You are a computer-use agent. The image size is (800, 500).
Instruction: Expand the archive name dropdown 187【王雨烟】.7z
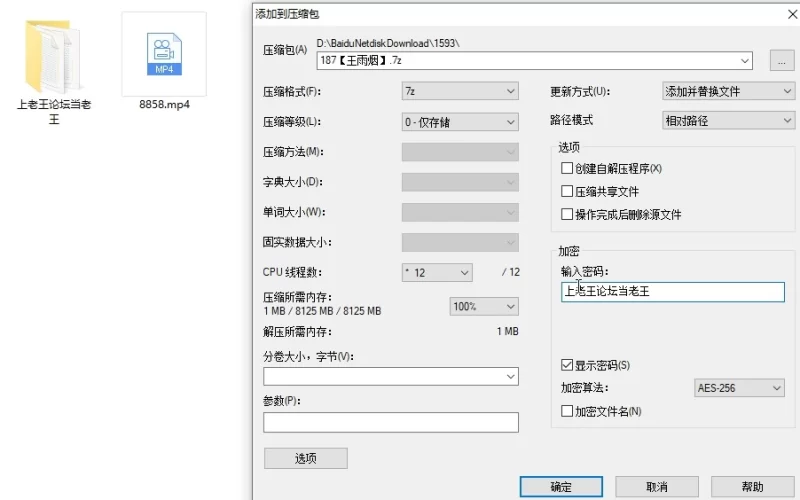pos(745,61)
